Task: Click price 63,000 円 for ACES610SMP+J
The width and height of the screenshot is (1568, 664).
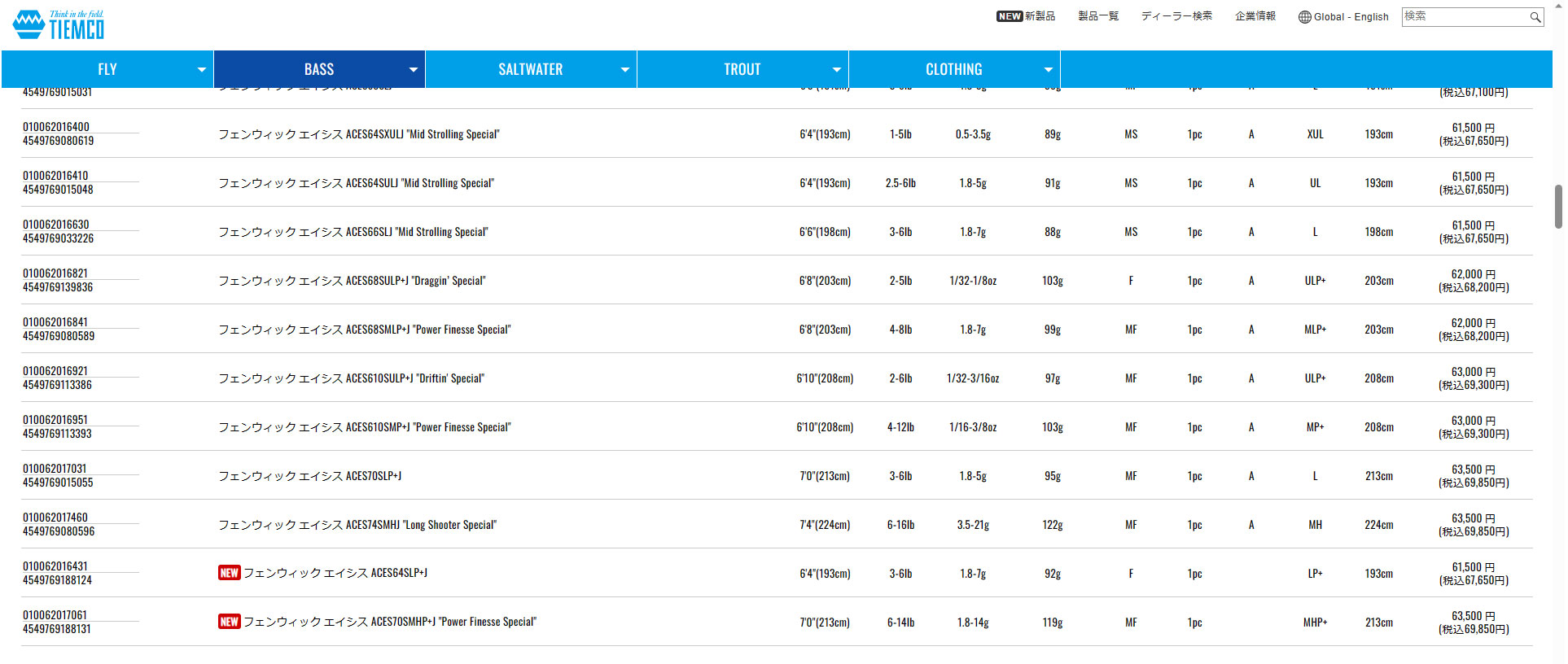Action: tap(1474, 421)
